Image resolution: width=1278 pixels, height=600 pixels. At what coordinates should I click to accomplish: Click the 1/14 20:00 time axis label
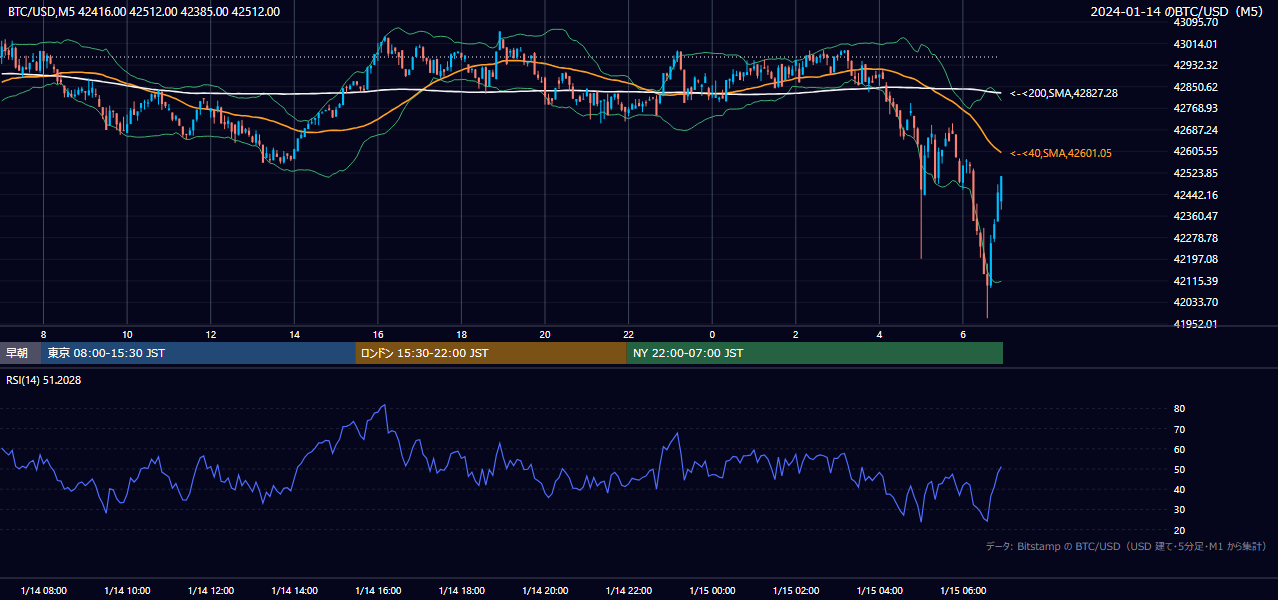coord(545,590)
